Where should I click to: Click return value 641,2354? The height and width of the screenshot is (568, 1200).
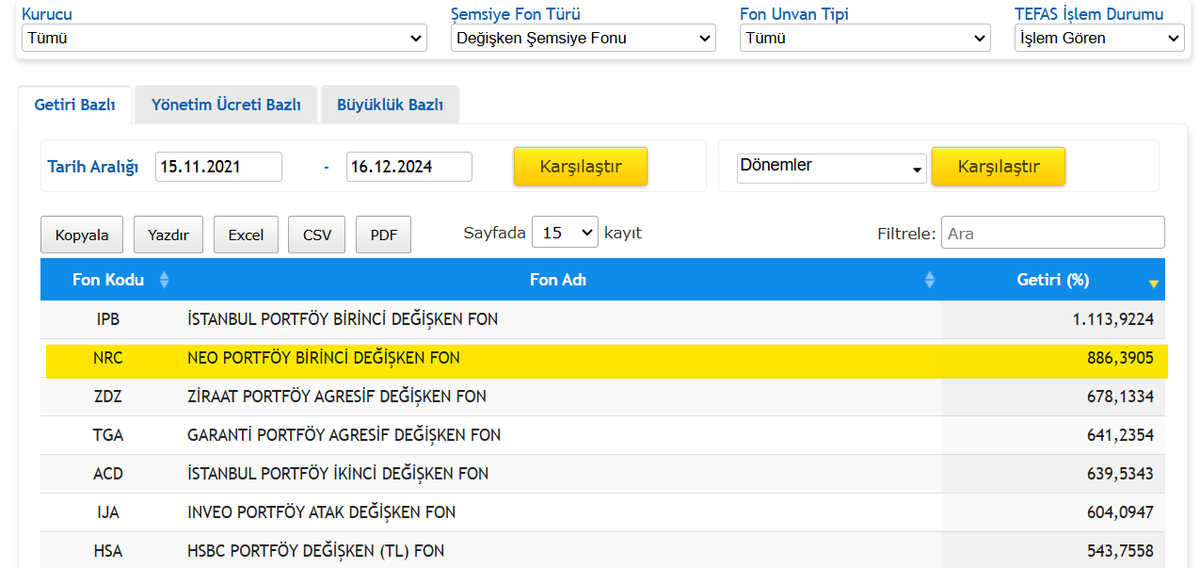click(1121, 435)
